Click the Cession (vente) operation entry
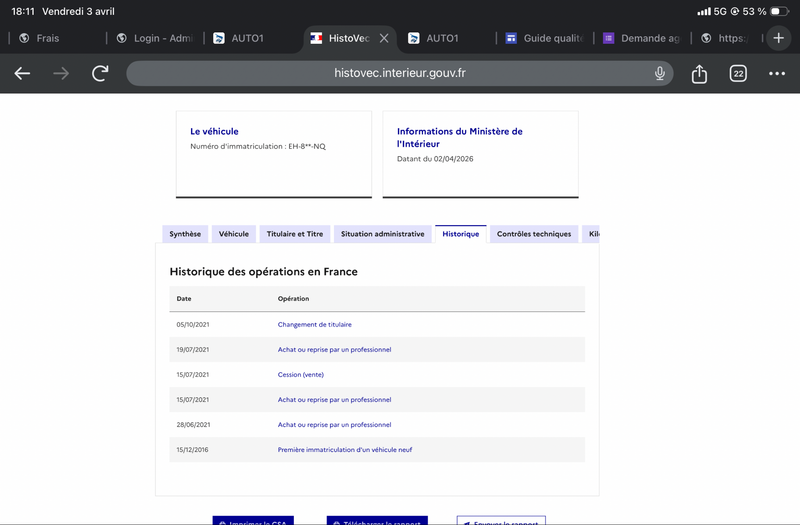The width and height of the screenshot is (800, 525). tap(300, 374)
